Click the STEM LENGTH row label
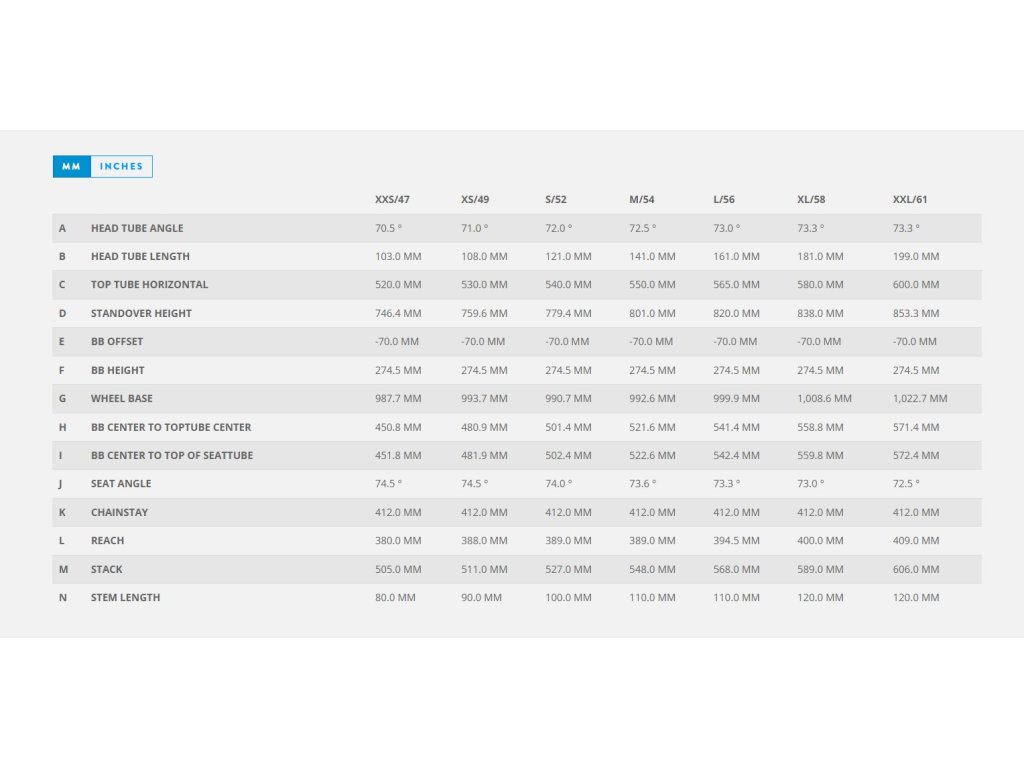 click(x=125, y=598)
